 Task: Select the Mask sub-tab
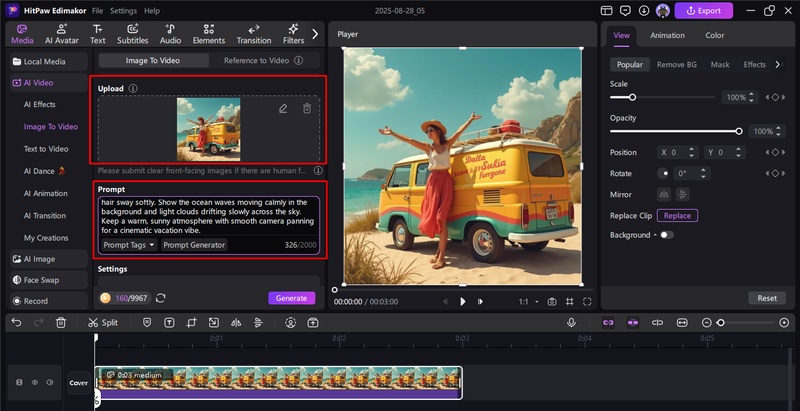tap(720, 65)
